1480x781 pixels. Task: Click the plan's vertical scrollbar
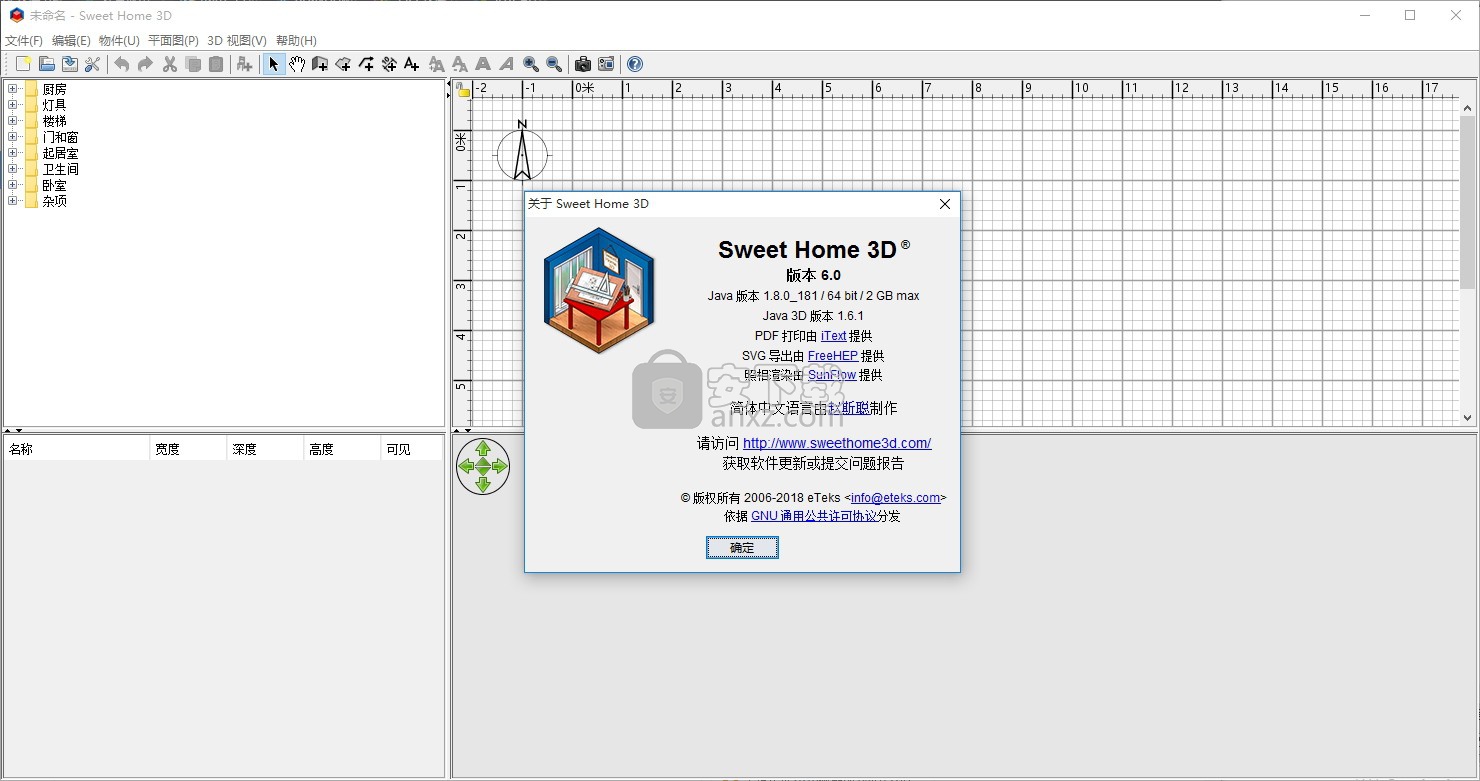[1468, 263]
